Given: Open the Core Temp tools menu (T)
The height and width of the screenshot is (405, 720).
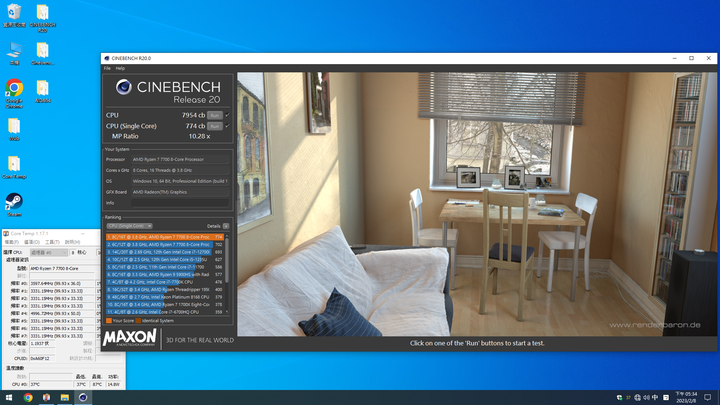Looking at the screenshot, I should pyautogui.click(x=52, y=242).
